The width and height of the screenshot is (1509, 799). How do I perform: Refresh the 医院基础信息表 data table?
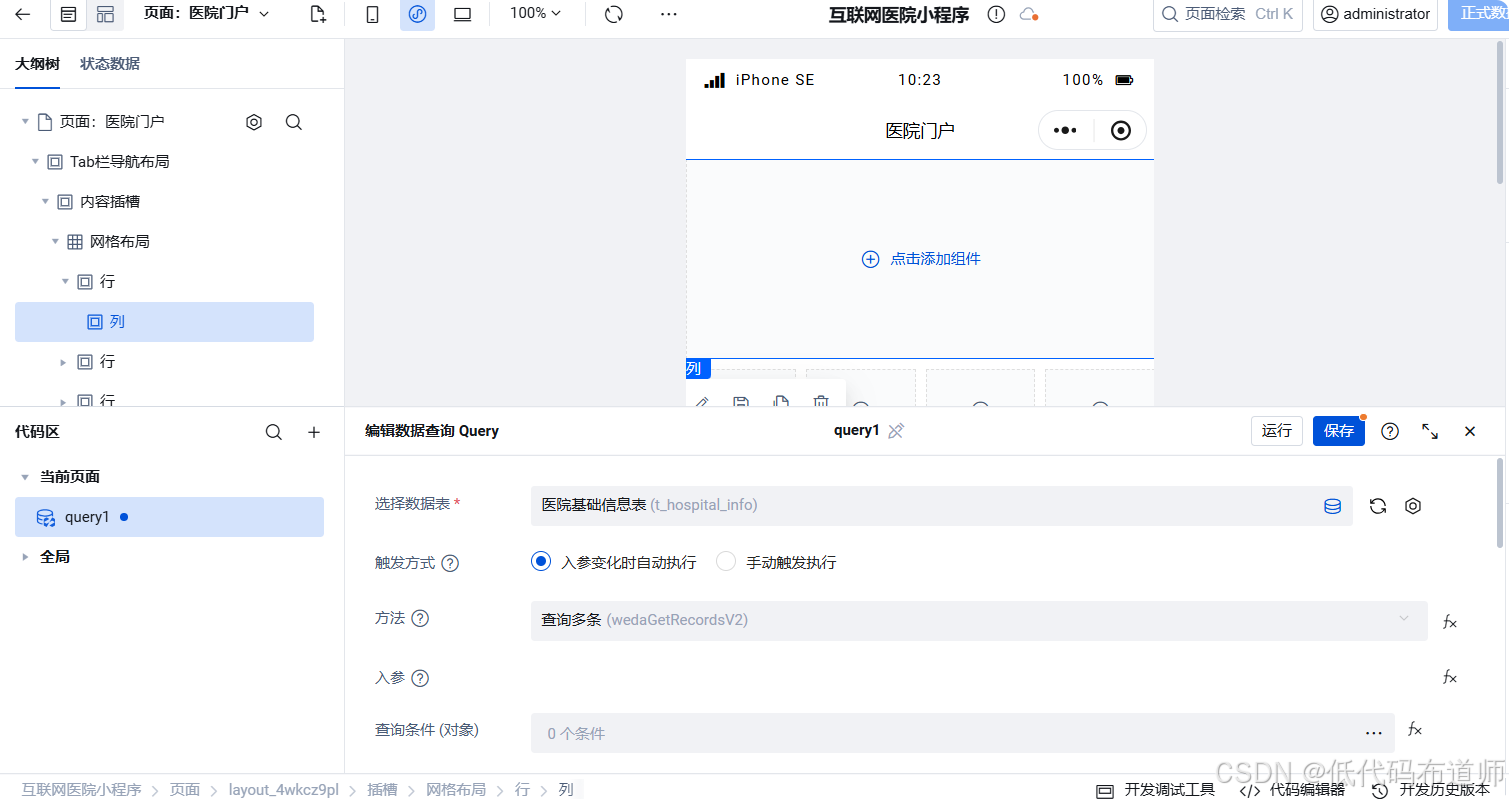tap(1377, 506)
